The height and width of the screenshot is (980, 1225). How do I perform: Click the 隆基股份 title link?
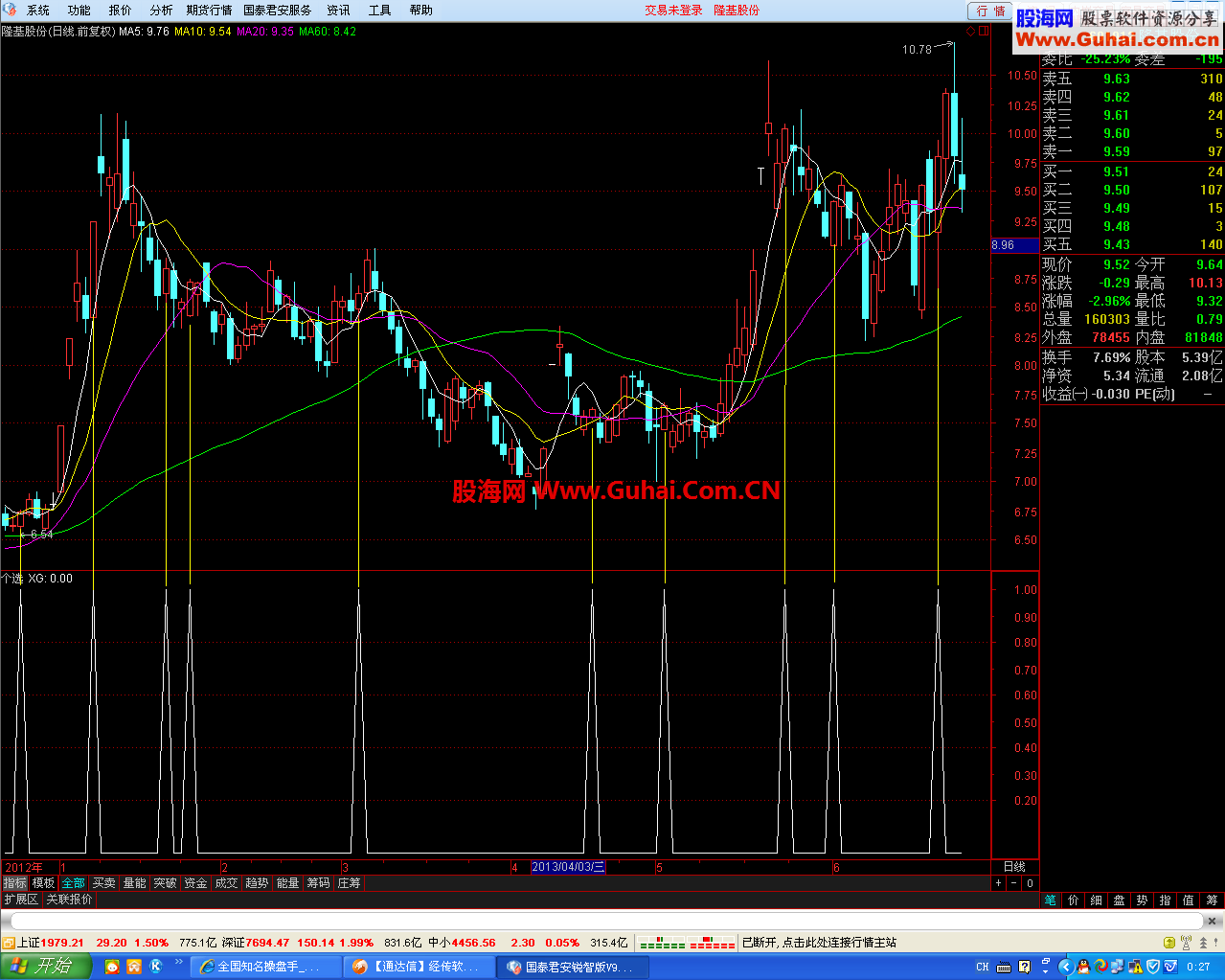(x=737, y=10)
